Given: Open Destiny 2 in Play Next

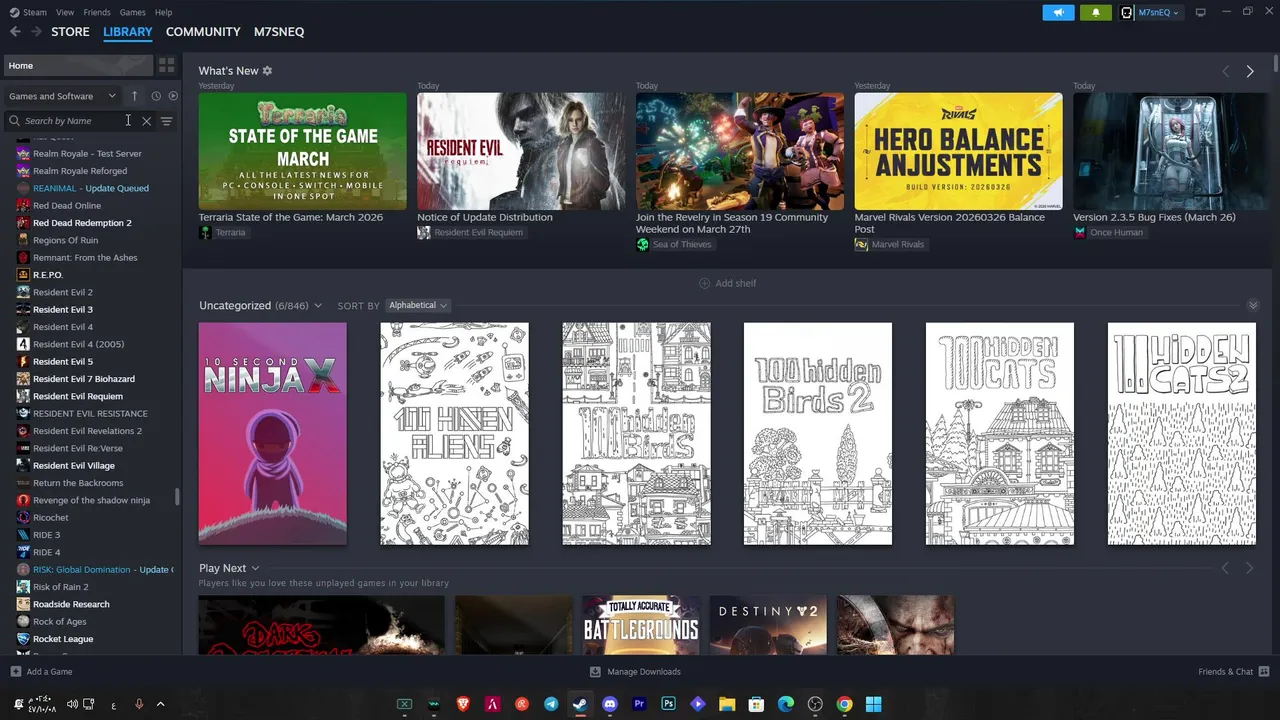Looking at the screenshot, I should tap(768, 625).
